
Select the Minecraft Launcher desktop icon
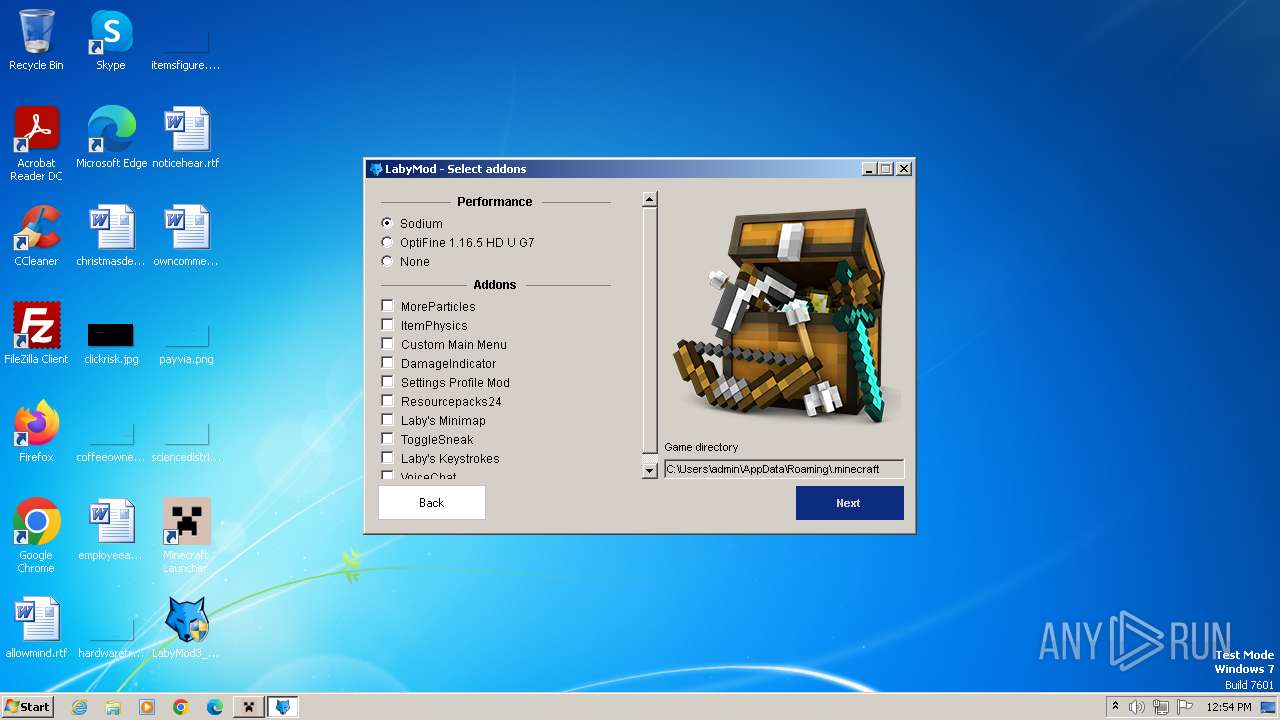186,537
